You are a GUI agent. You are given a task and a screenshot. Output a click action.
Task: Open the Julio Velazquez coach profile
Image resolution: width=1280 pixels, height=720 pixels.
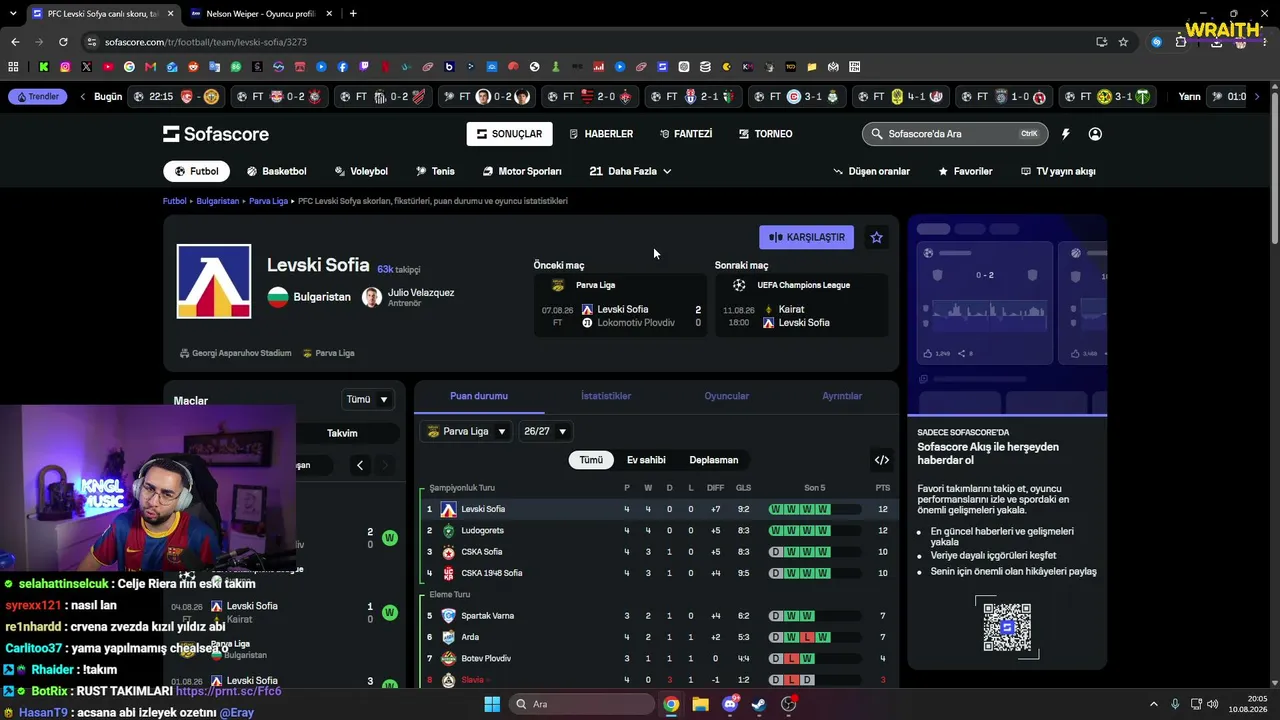click(x=409, y=297)
